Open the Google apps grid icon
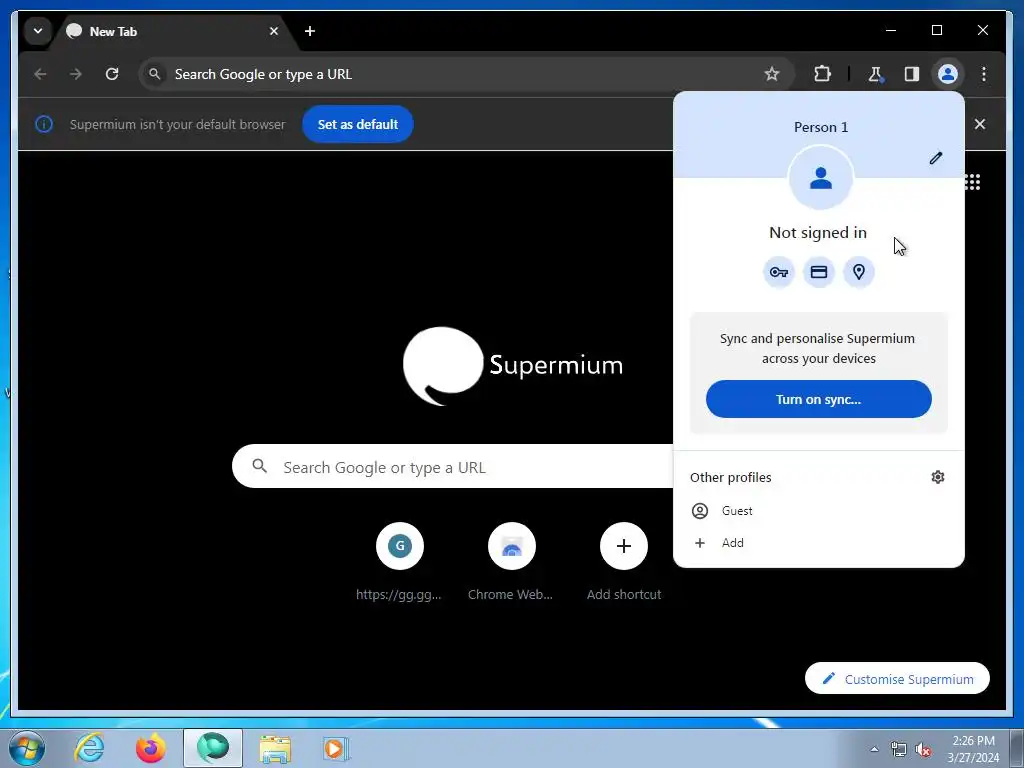 [973, 182]
